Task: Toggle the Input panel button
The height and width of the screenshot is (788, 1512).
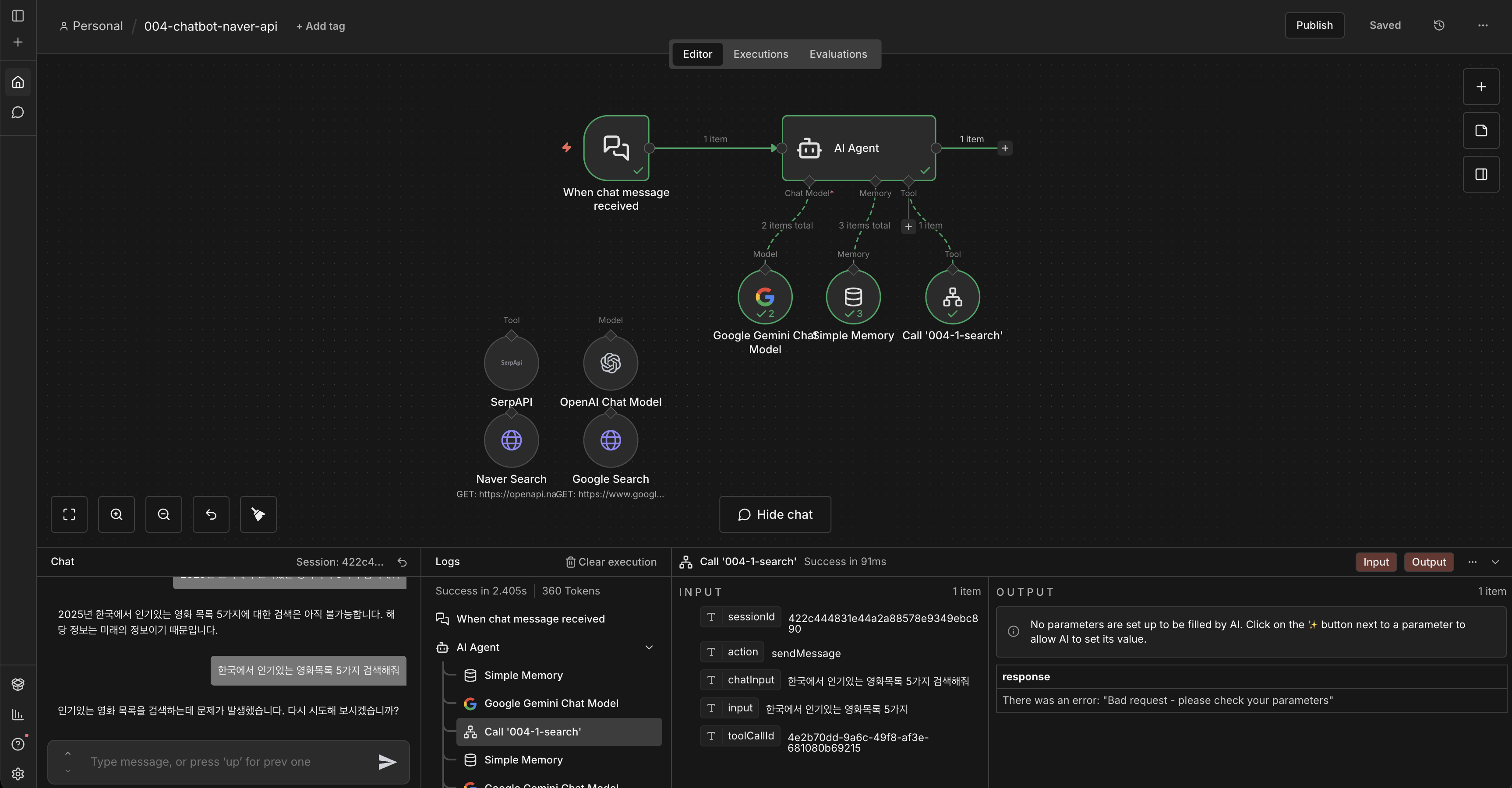Action: tap(1375, 562)
